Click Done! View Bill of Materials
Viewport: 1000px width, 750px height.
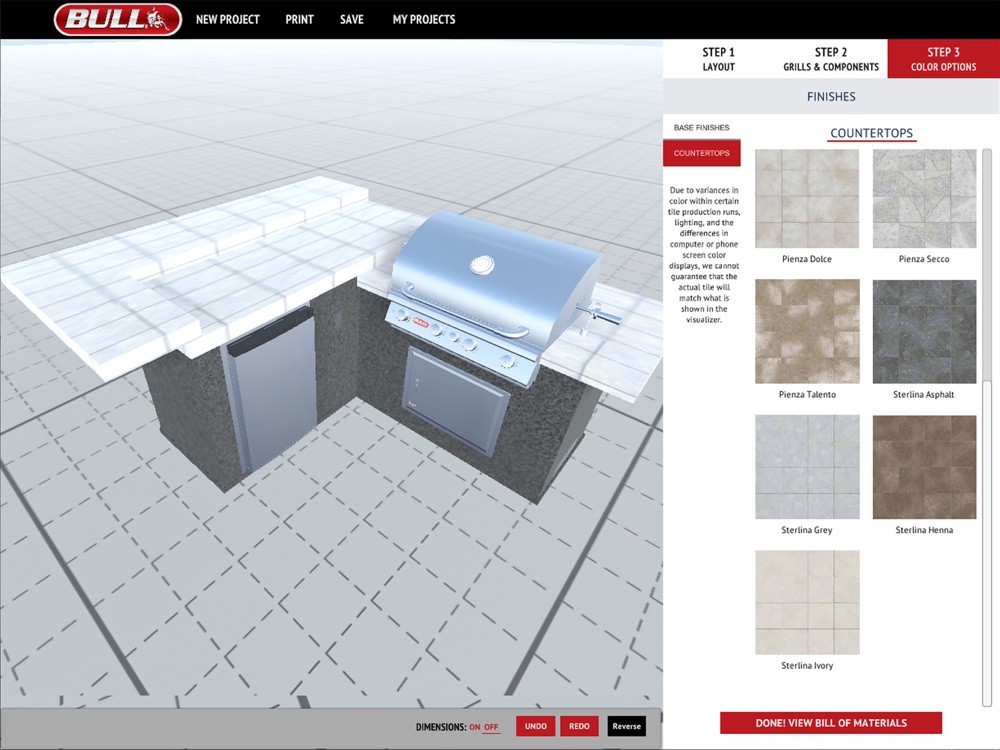pyautogui.click(x=831, y=723)
